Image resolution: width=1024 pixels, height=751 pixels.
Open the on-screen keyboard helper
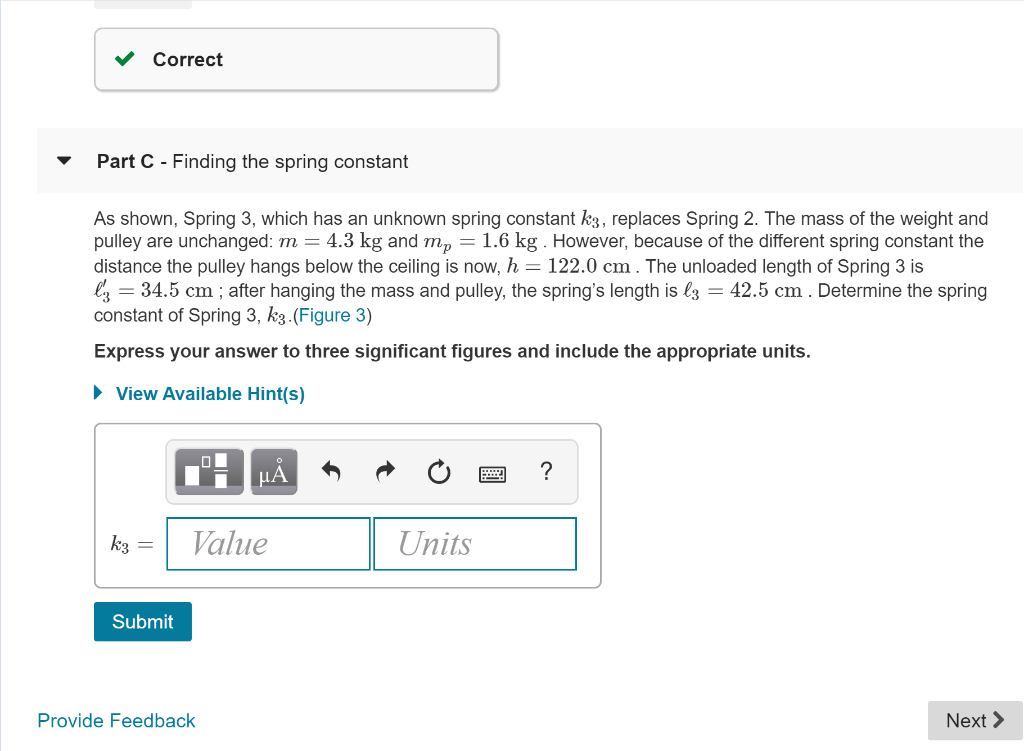[492, 471]
